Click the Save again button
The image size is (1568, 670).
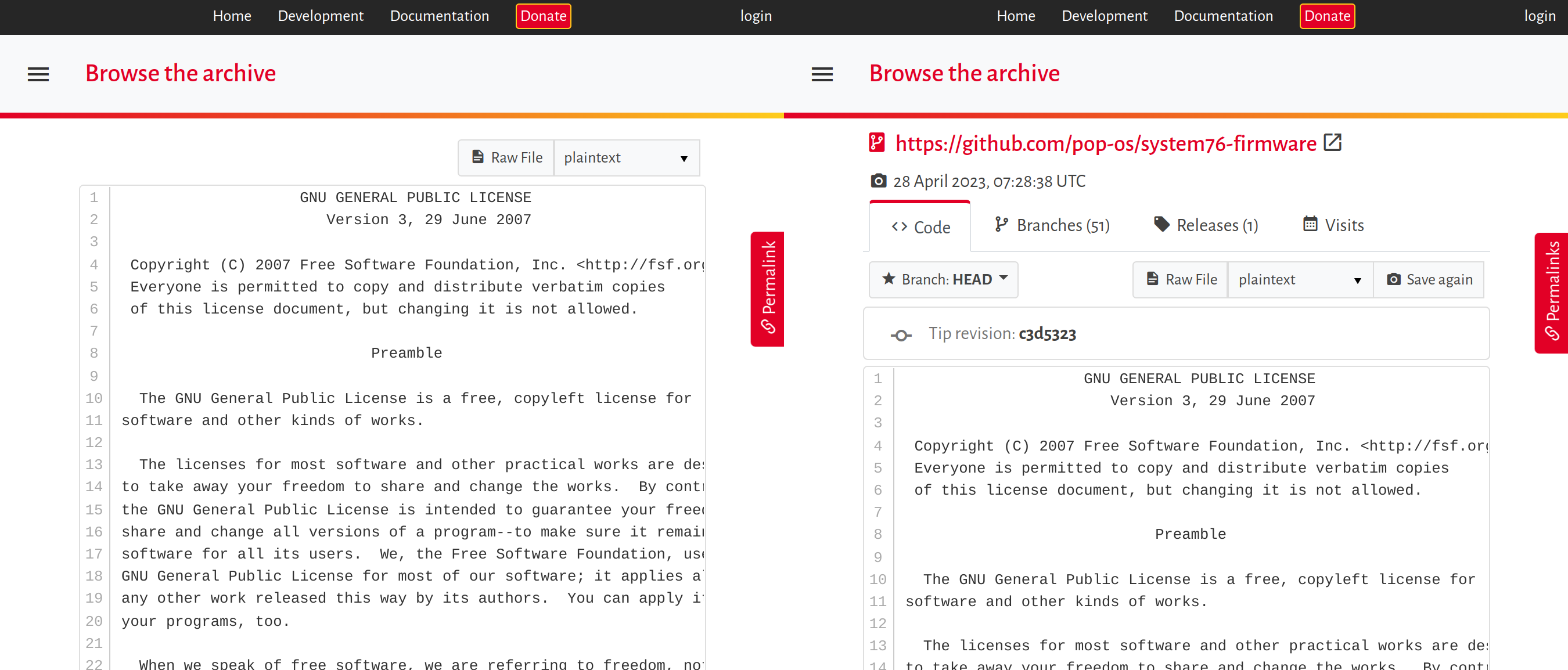[1429, 279]
